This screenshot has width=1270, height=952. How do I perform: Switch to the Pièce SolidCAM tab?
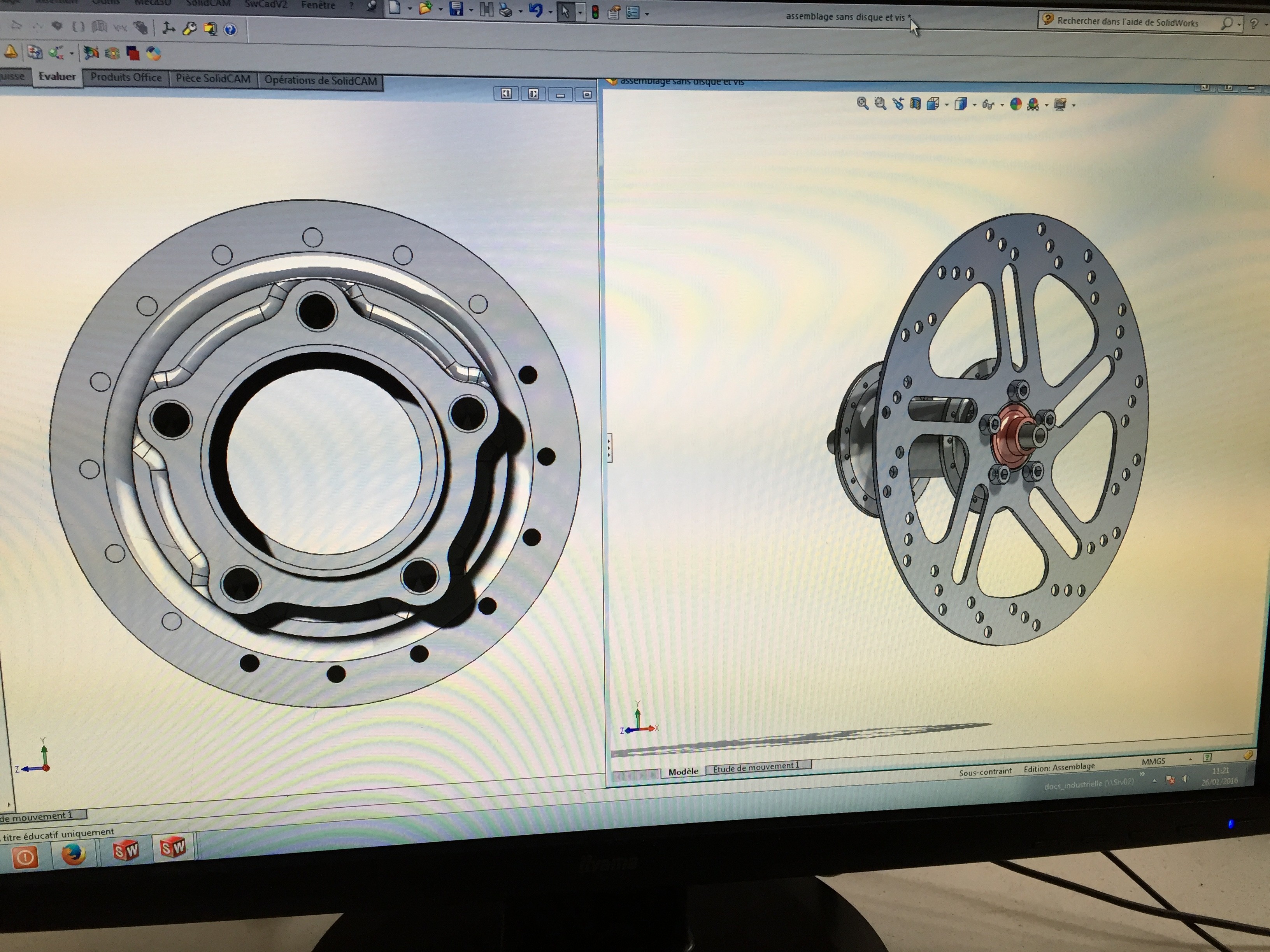click(x=213, y=79)
